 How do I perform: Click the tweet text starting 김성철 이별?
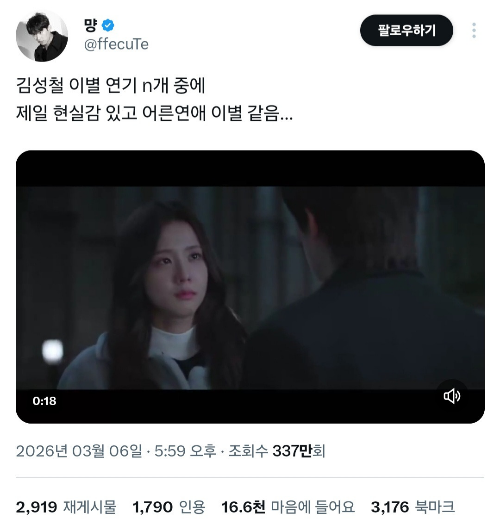click(110, 85)
